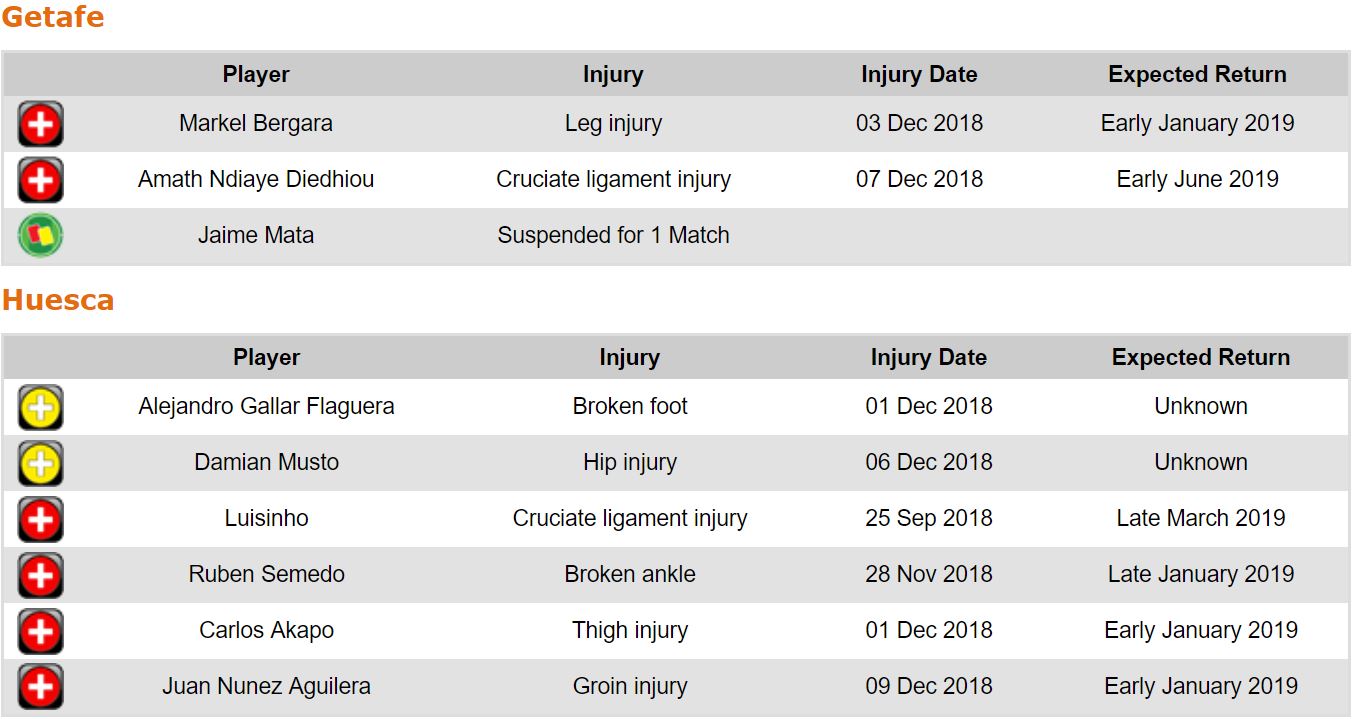The height and width of the screenshot is (719, 1352).
Task: Click the red injury icon beside Carlos Akapo
Action: point(40,632)
